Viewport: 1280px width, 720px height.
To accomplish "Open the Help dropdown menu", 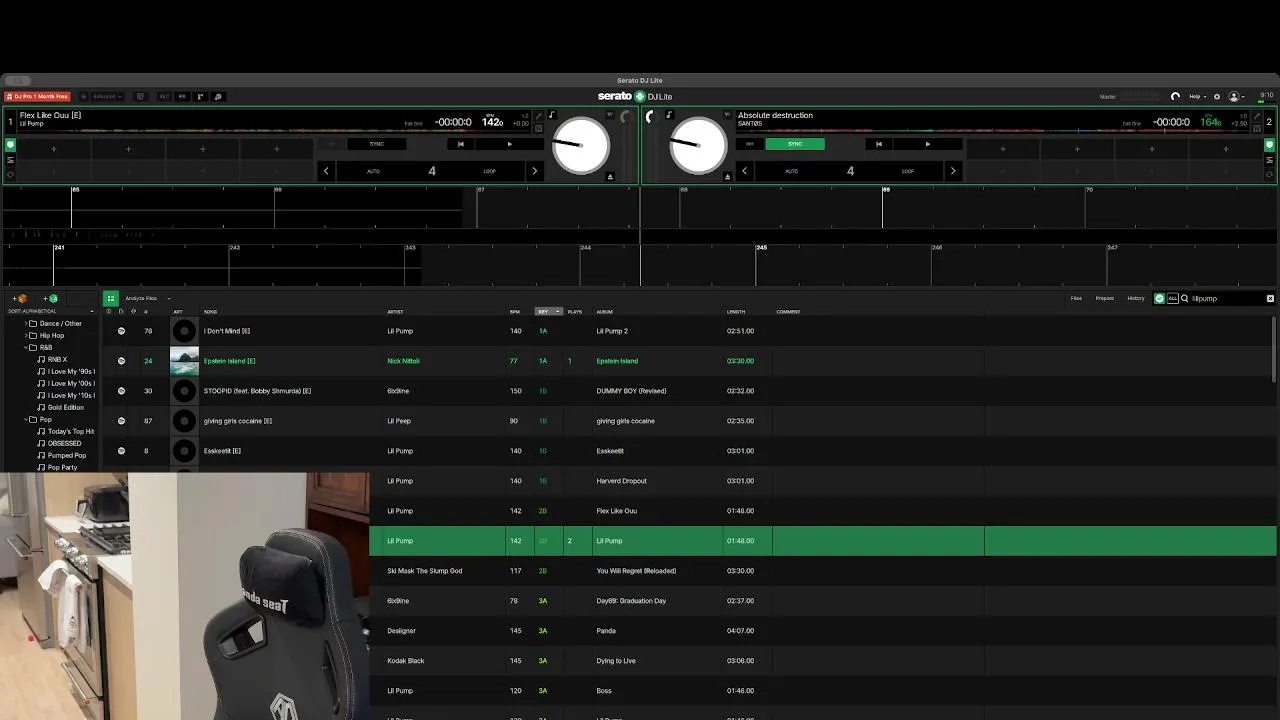I will (x=1196, y=97).
